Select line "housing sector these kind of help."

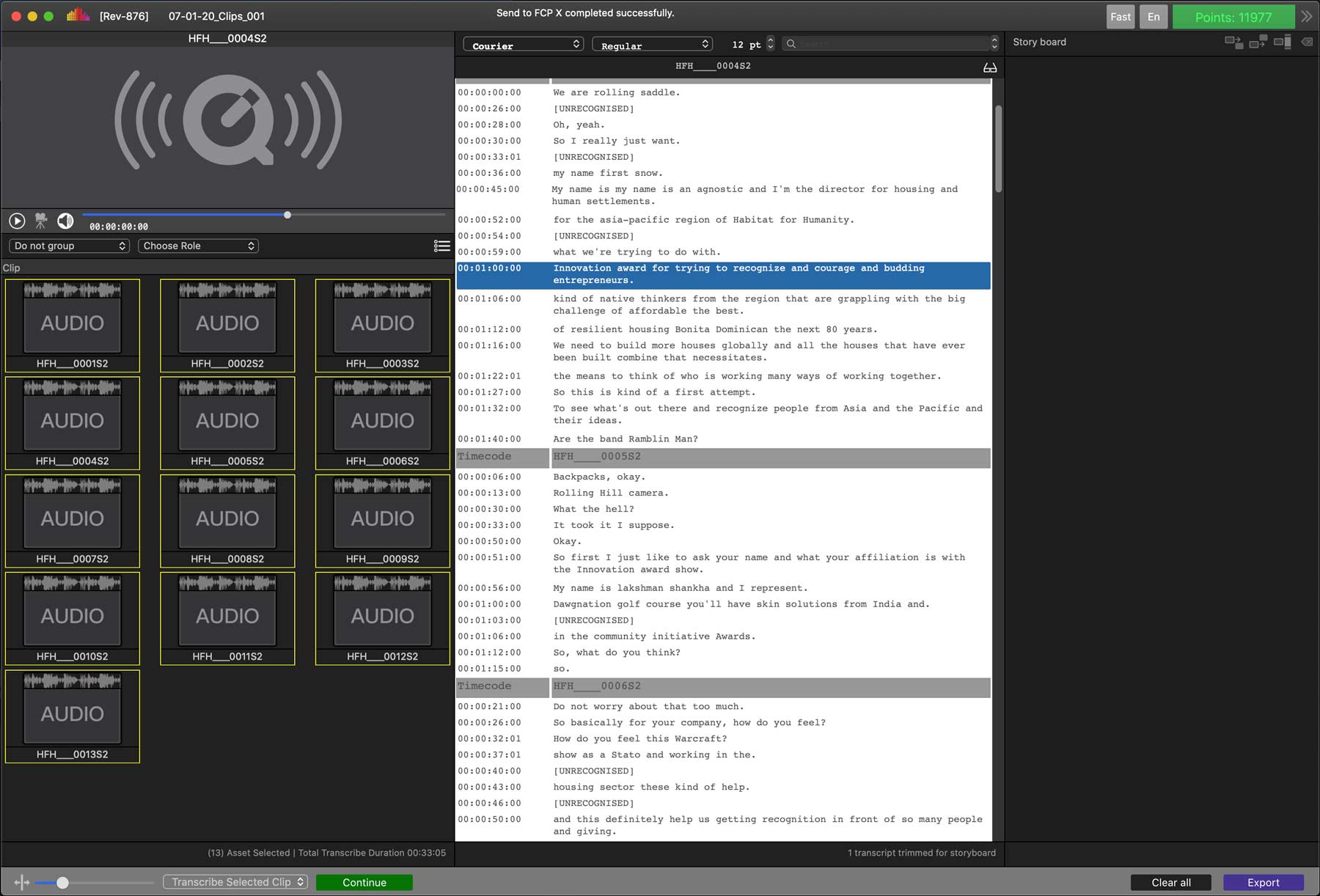[x=651, y=787]
